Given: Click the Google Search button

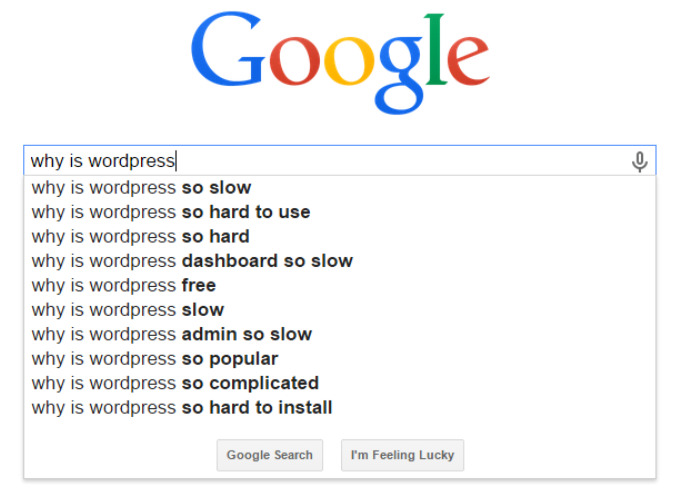Looking at the screenshot, I should [270, 455].
